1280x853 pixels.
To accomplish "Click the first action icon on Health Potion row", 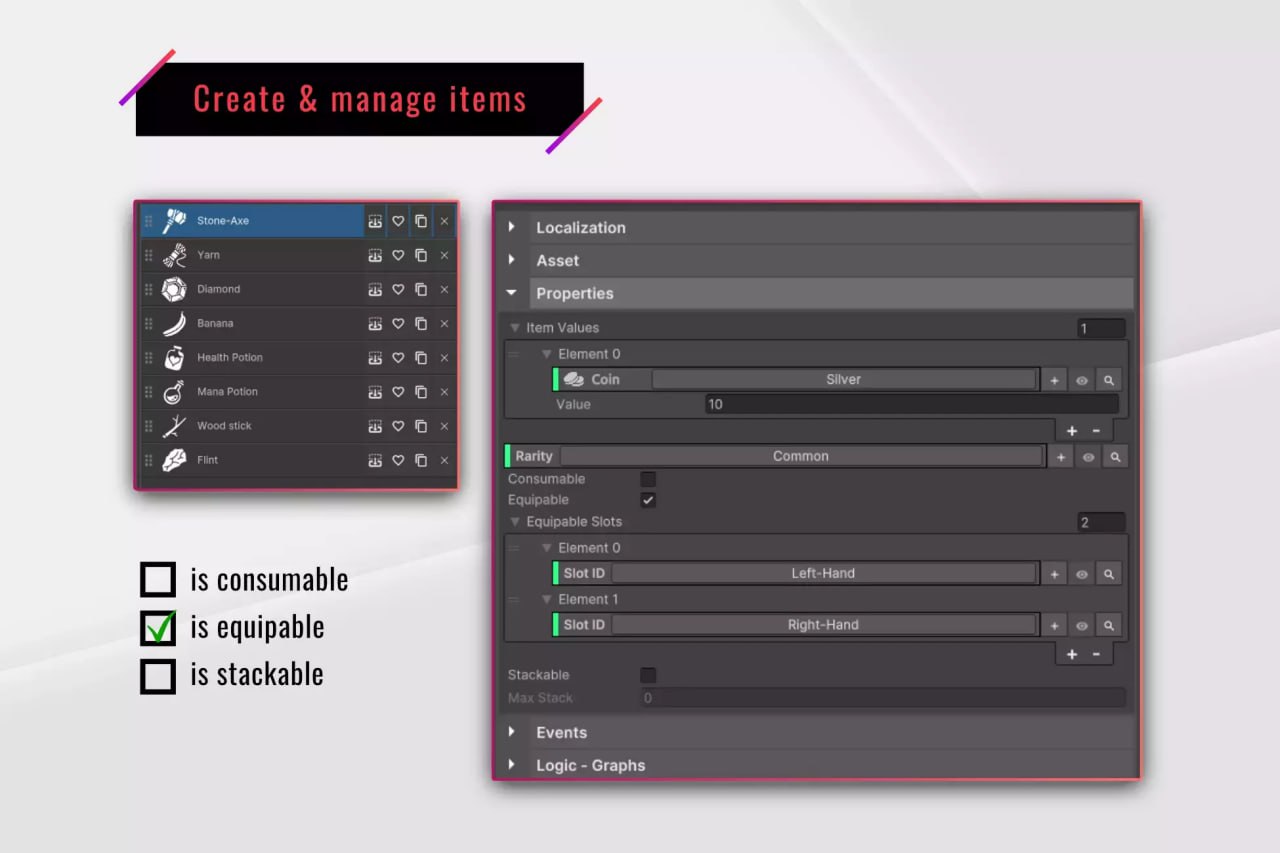I will point(375,358).
